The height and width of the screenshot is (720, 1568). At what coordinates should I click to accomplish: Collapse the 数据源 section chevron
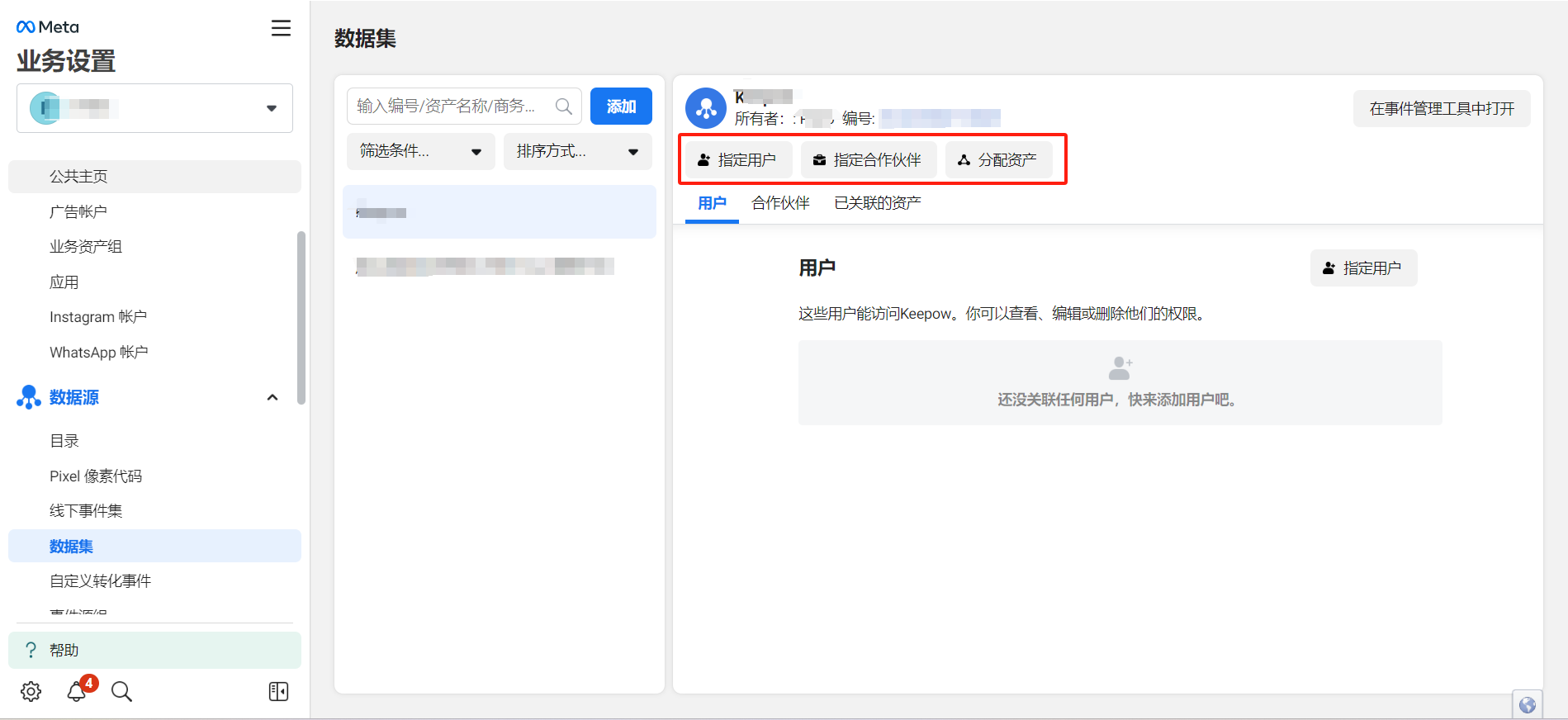[272, 398]
